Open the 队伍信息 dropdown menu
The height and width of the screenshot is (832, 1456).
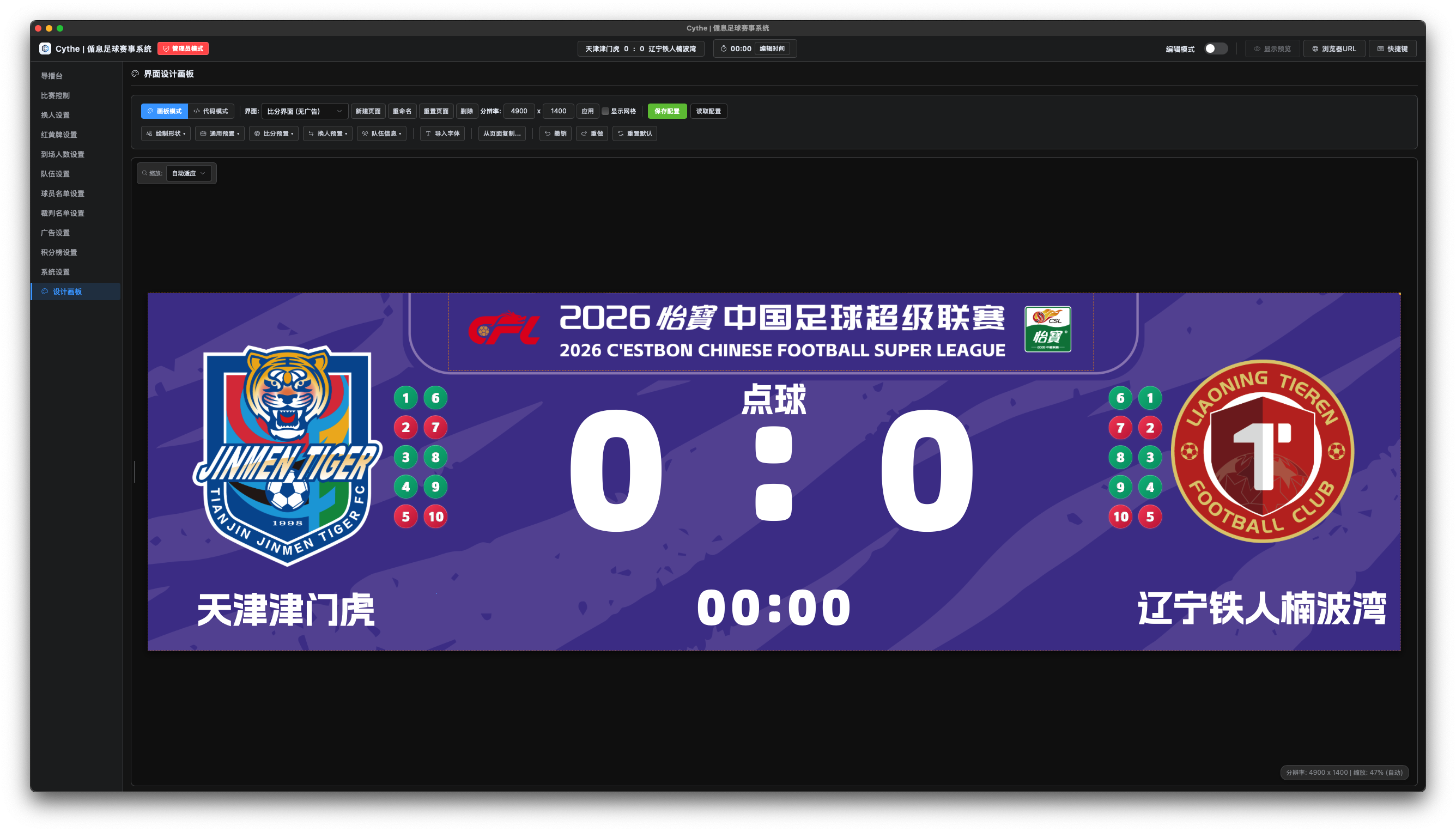point(382,133)
